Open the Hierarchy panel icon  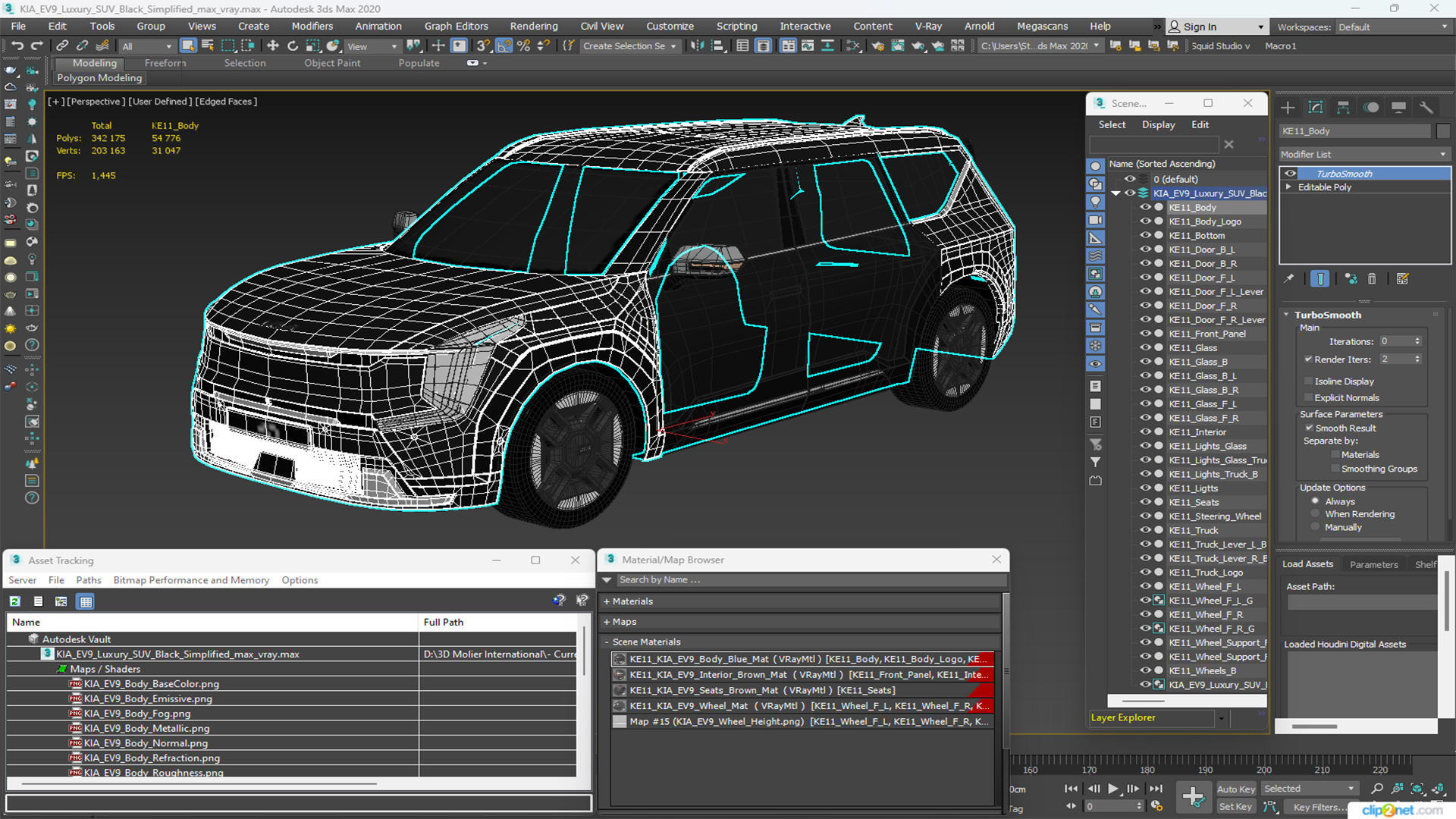tap(1343, 108)
